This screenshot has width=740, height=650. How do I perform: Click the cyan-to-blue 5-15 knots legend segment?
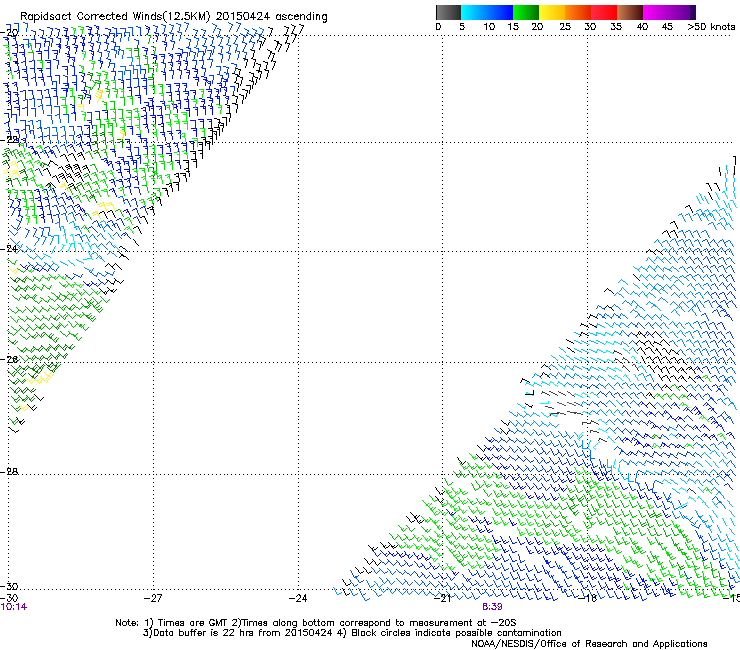click(x=487, y=12)
